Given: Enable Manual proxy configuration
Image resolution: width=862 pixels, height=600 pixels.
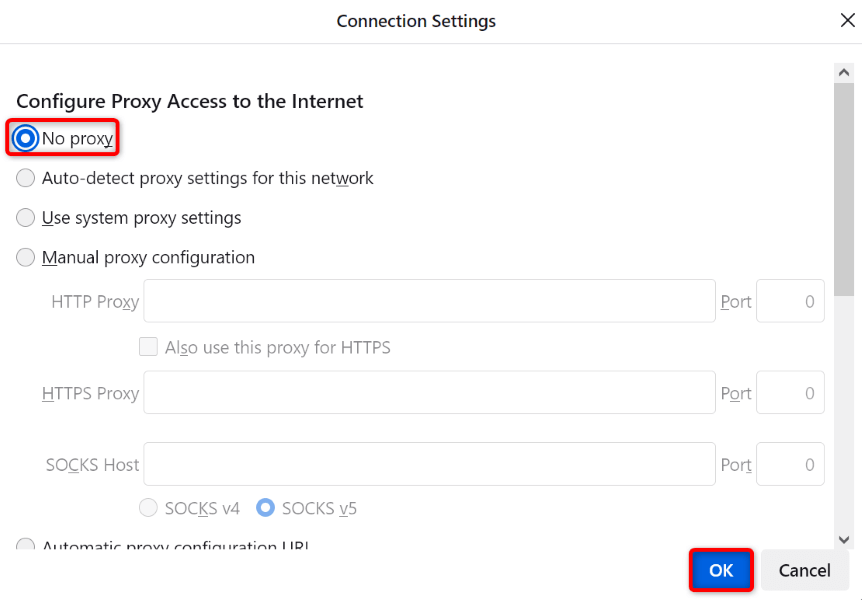Looking at the screenshot, I should [25, 257].
